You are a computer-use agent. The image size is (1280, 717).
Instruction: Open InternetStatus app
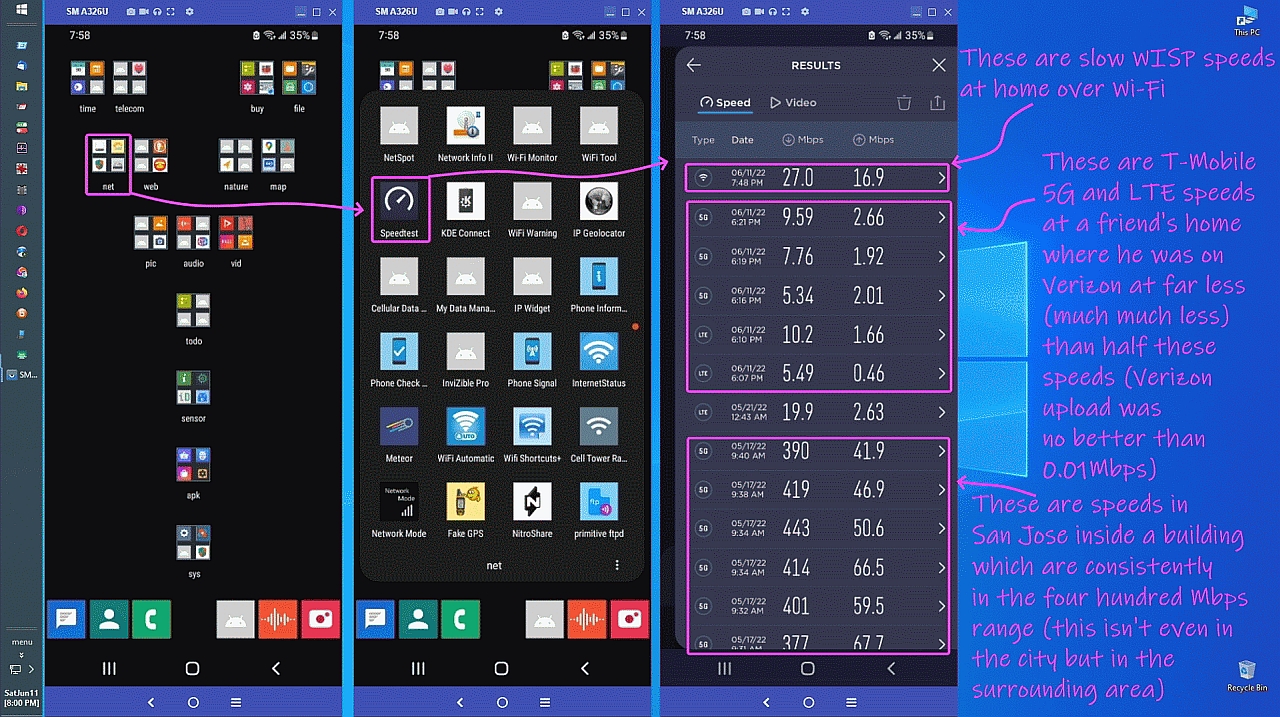(599, 360)
